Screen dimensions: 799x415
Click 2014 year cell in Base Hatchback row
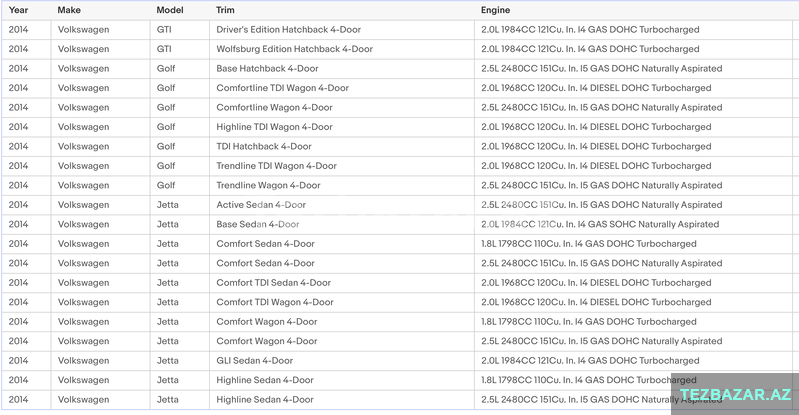[x=18, y=68]
